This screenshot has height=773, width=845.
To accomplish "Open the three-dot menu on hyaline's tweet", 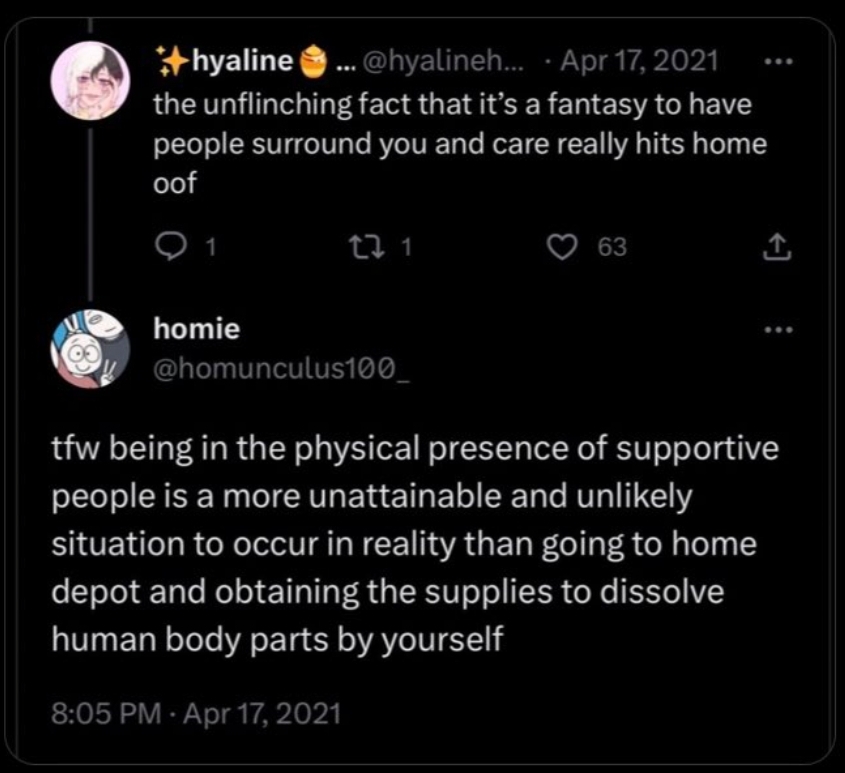I will pyautogui.click(x=776, y=62).
